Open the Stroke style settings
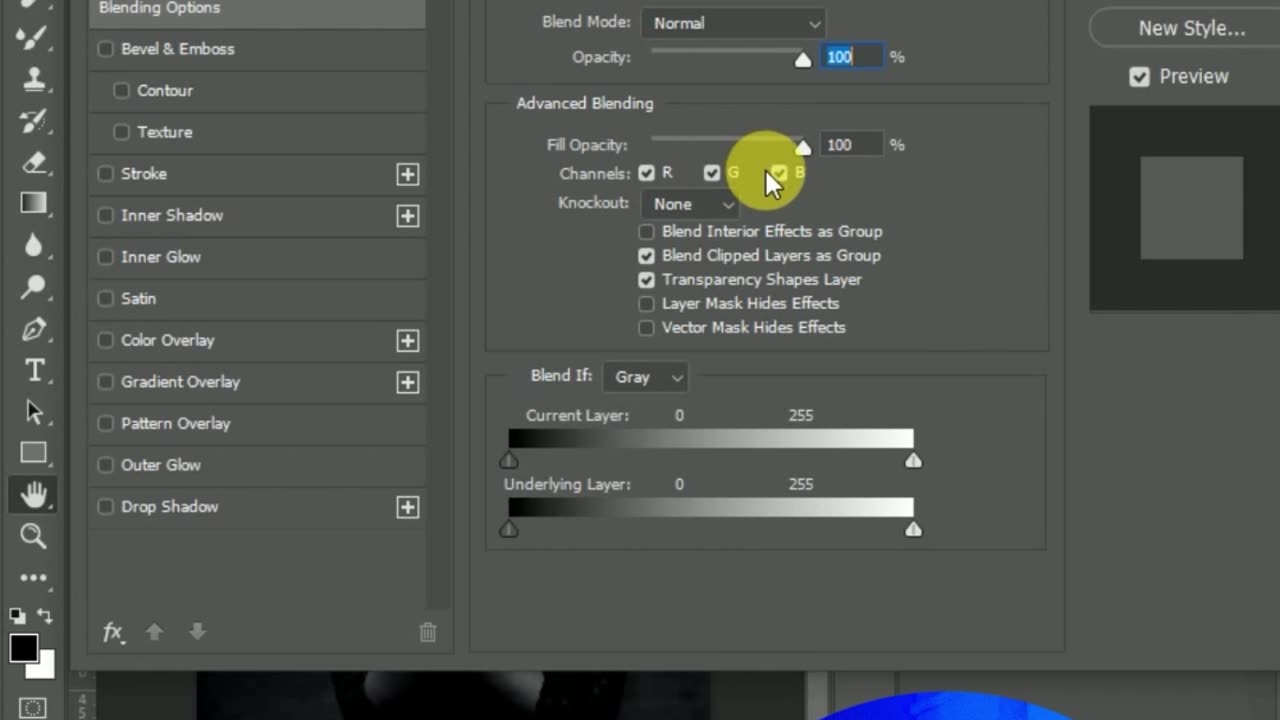 click(x=144, y=174)
